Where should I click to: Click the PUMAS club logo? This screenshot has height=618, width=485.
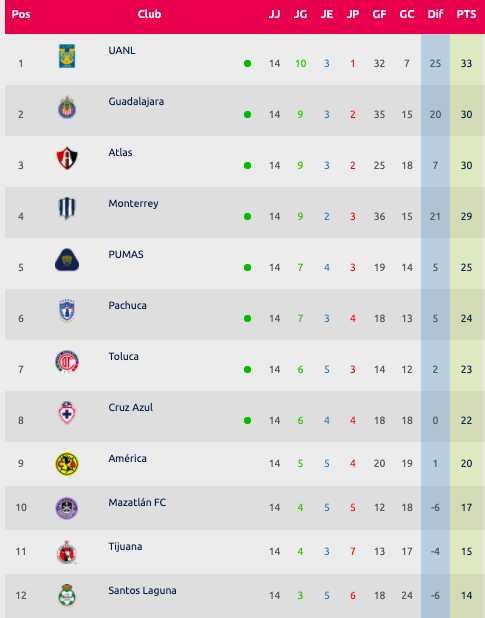pos(67,260)
